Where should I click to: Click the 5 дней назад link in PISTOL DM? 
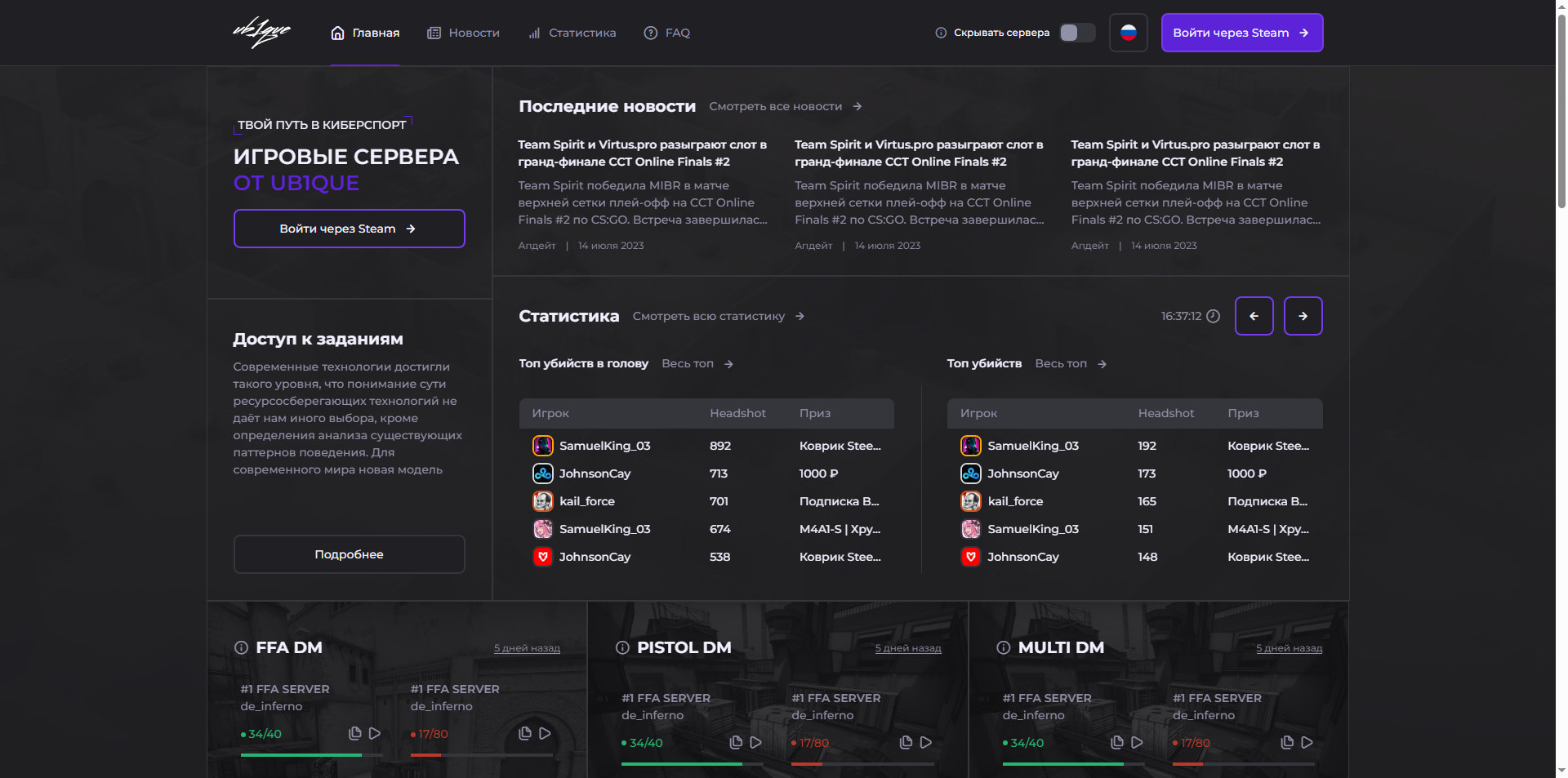tap(908, 648)
